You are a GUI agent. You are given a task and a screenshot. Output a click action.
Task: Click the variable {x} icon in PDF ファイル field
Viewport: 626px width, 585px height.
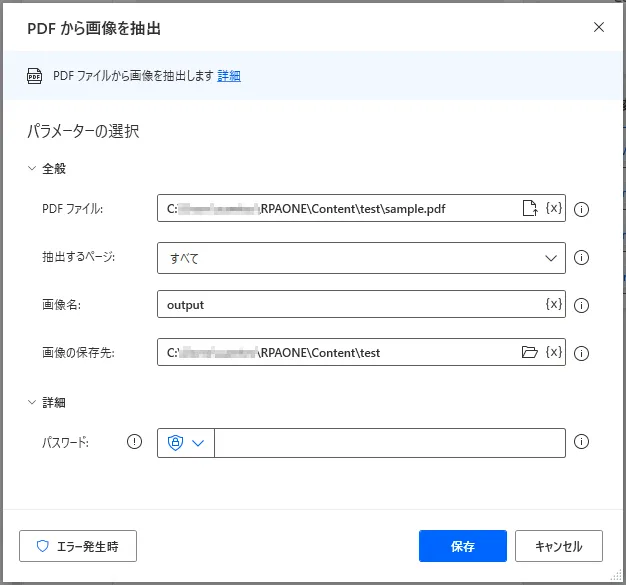click(x=553, y=209)
